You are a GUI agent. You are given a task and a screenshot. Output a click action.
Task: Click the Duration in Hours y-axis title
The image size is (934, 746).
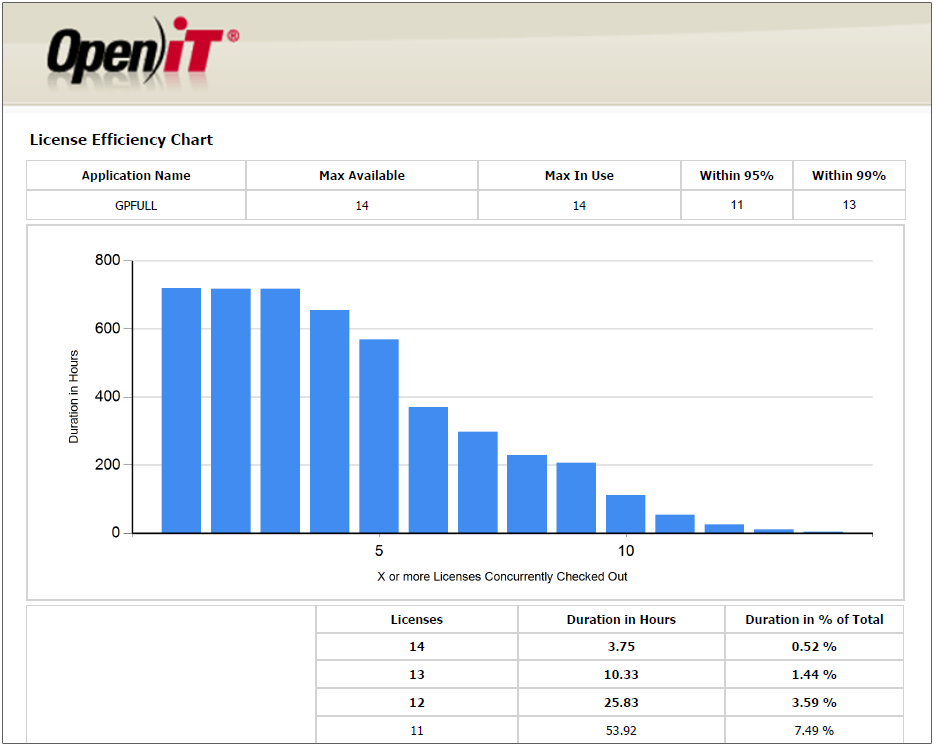click(x=74, y=397)
